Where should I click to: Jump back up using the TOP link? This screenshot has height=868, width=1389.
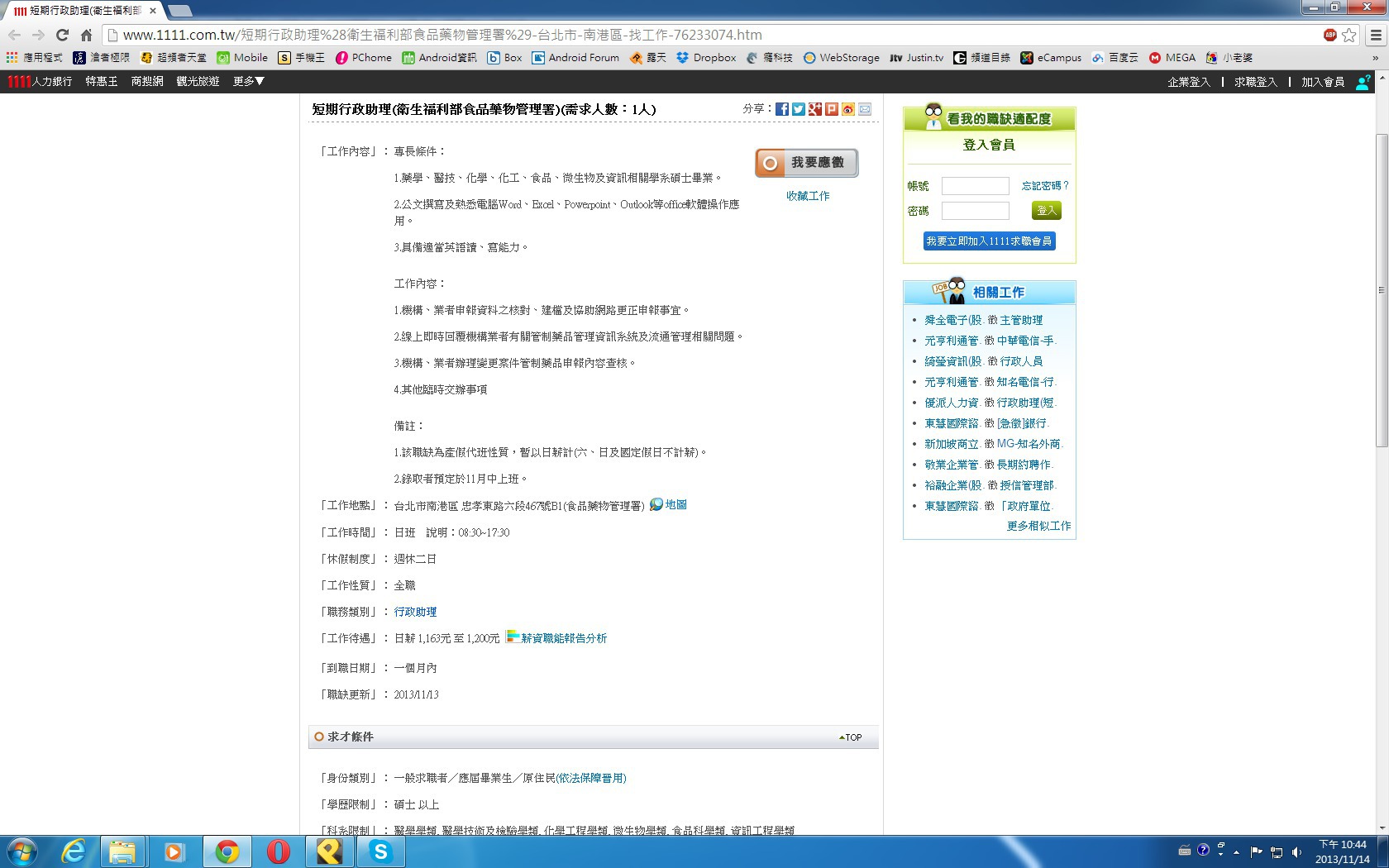click(851, 737)
